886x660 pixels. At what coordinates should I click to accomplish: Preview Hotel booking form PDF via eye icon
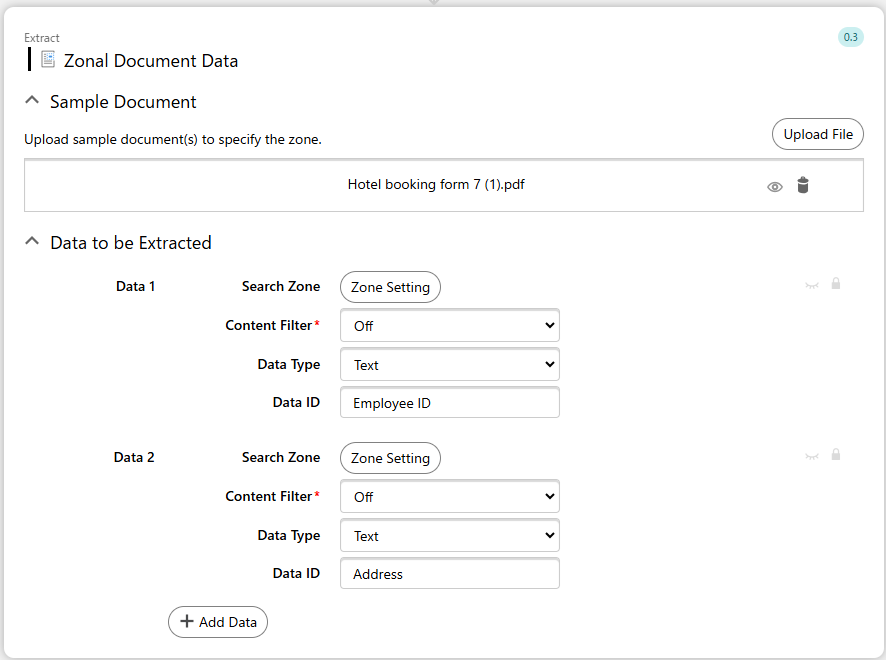(x=775, y=186)
